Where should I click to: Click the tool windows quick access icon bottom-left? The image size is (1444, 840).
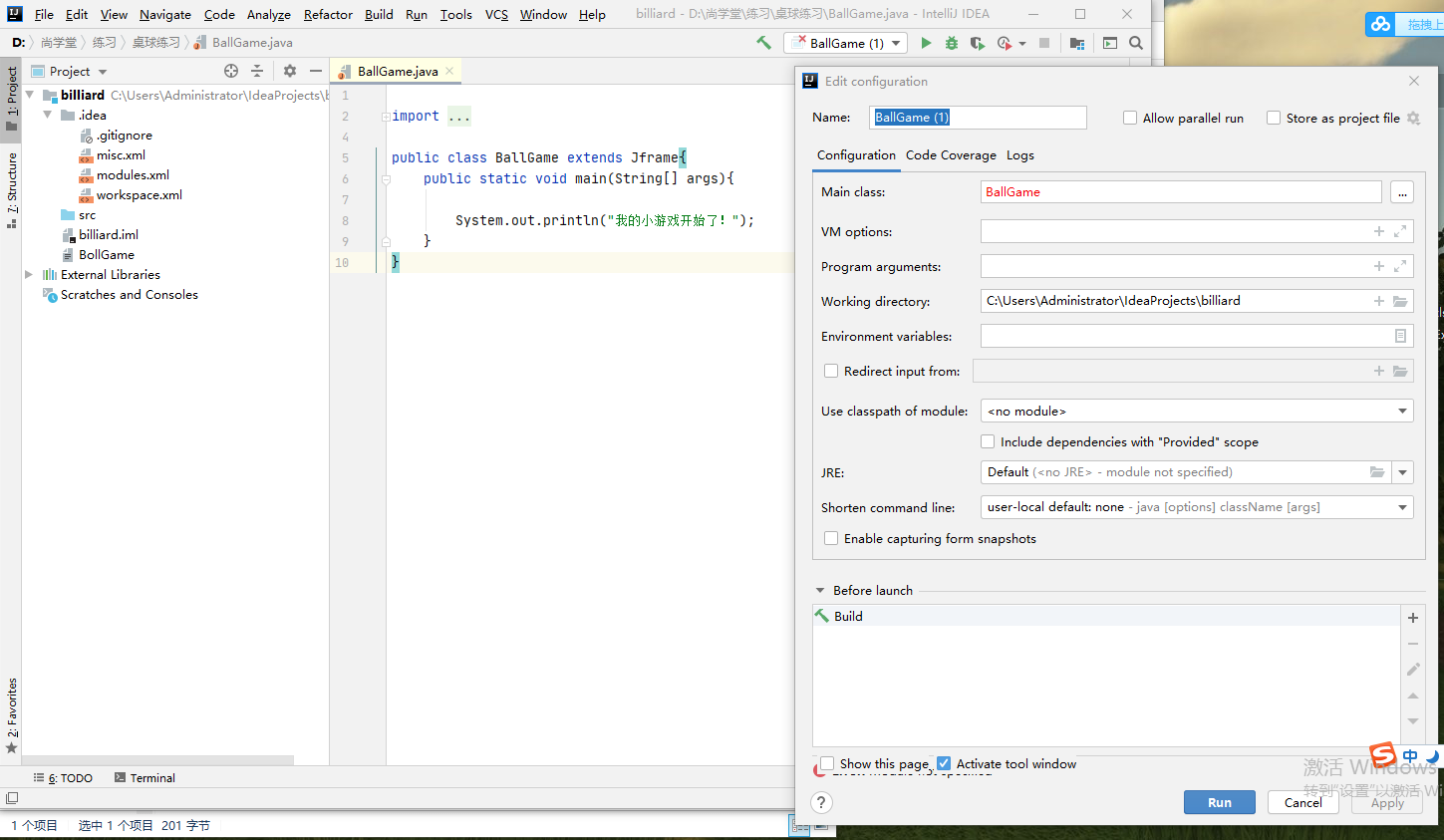point(12,798)
